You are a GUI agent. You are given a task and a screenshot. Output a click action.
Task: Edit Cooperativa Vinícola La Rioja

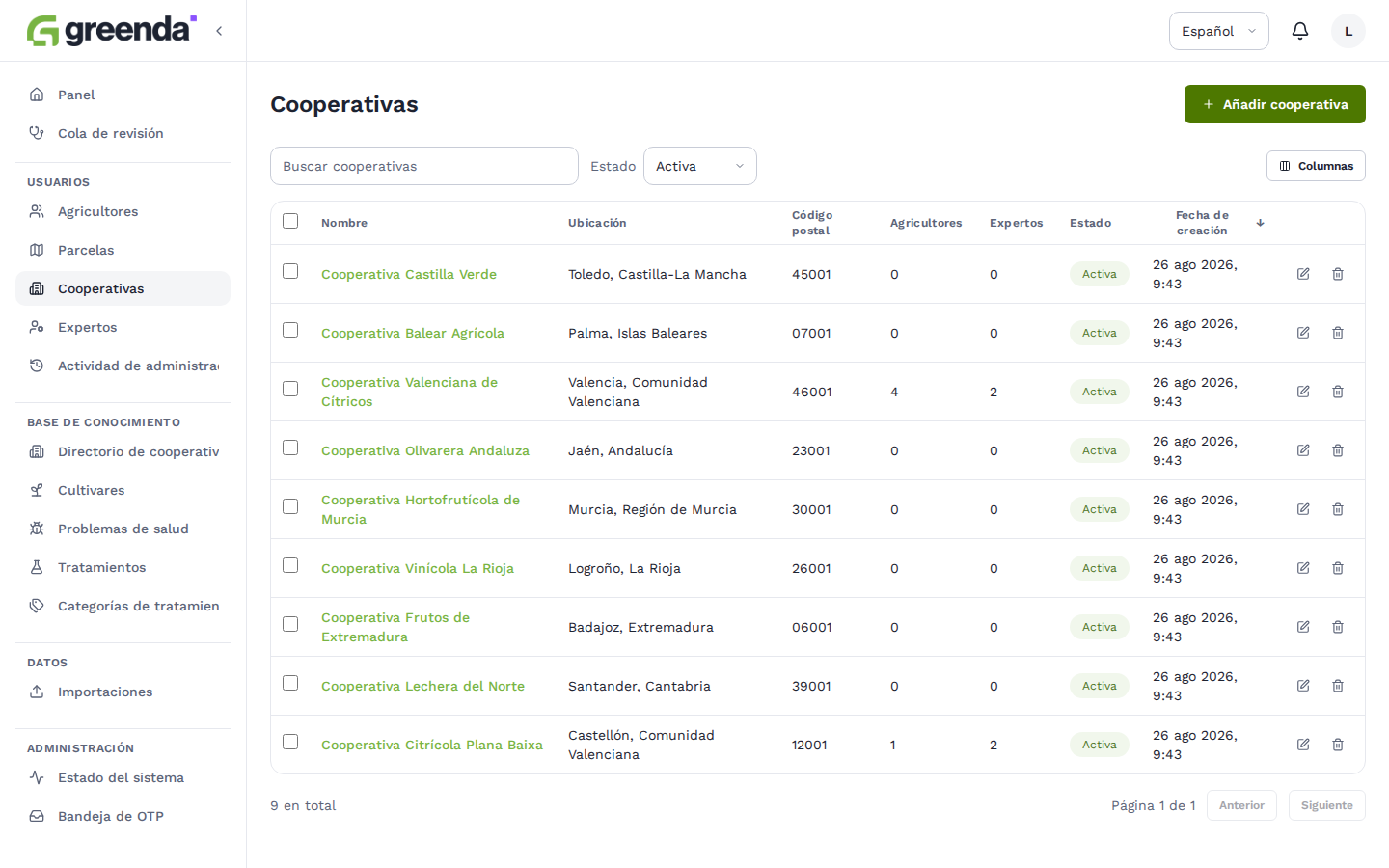[1303, 568]
